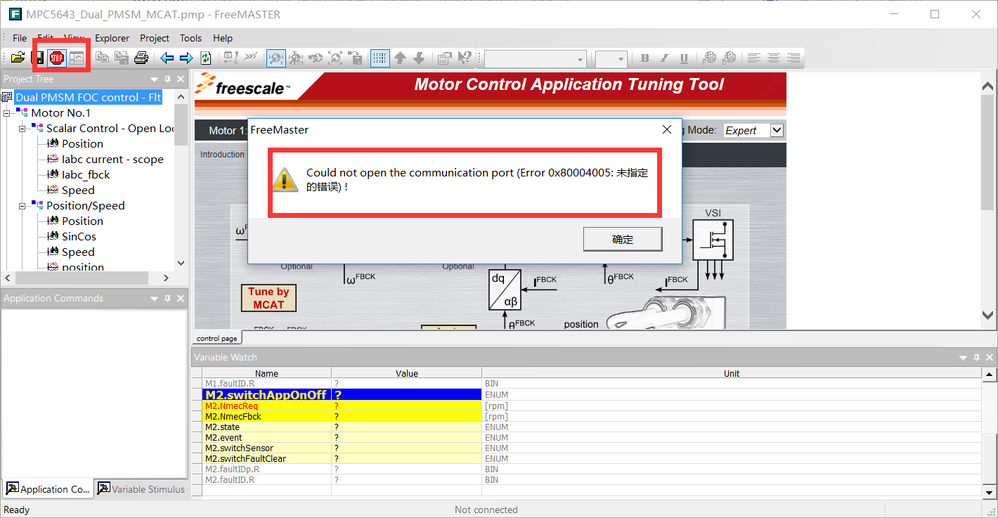Image resolution: width=998 pixels, height=518 pixels.
Task: Collapse the Scalar Control tree node
Action: 22,129
